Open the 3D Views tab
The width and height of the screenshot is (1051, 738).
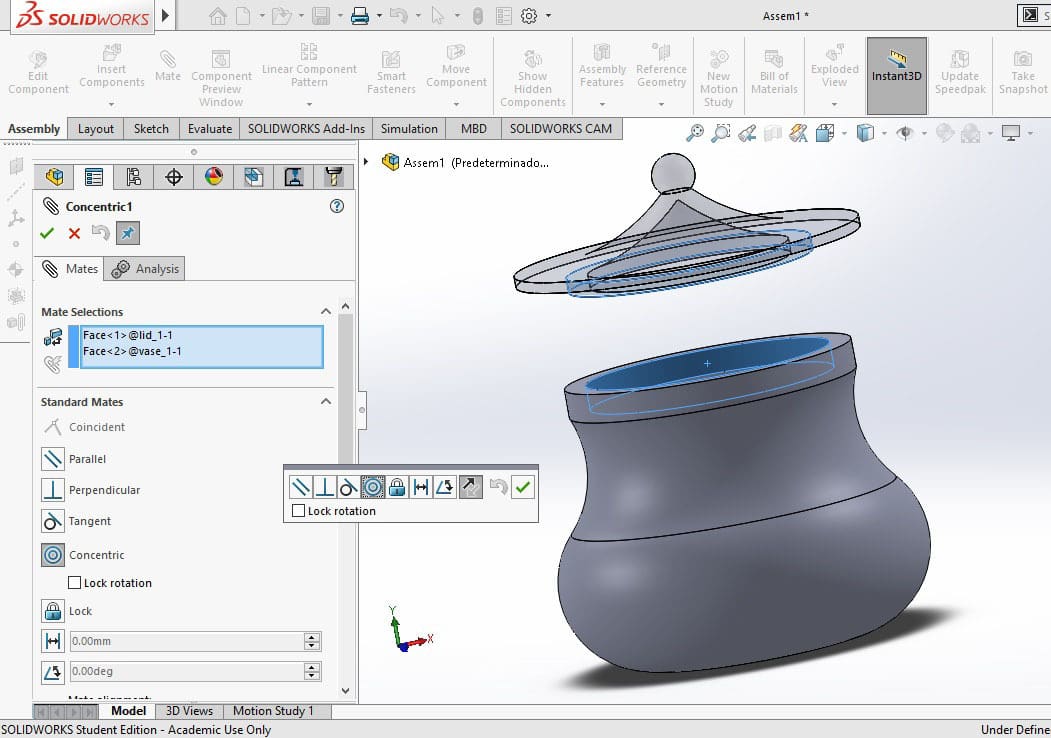(x=189, y=711)
